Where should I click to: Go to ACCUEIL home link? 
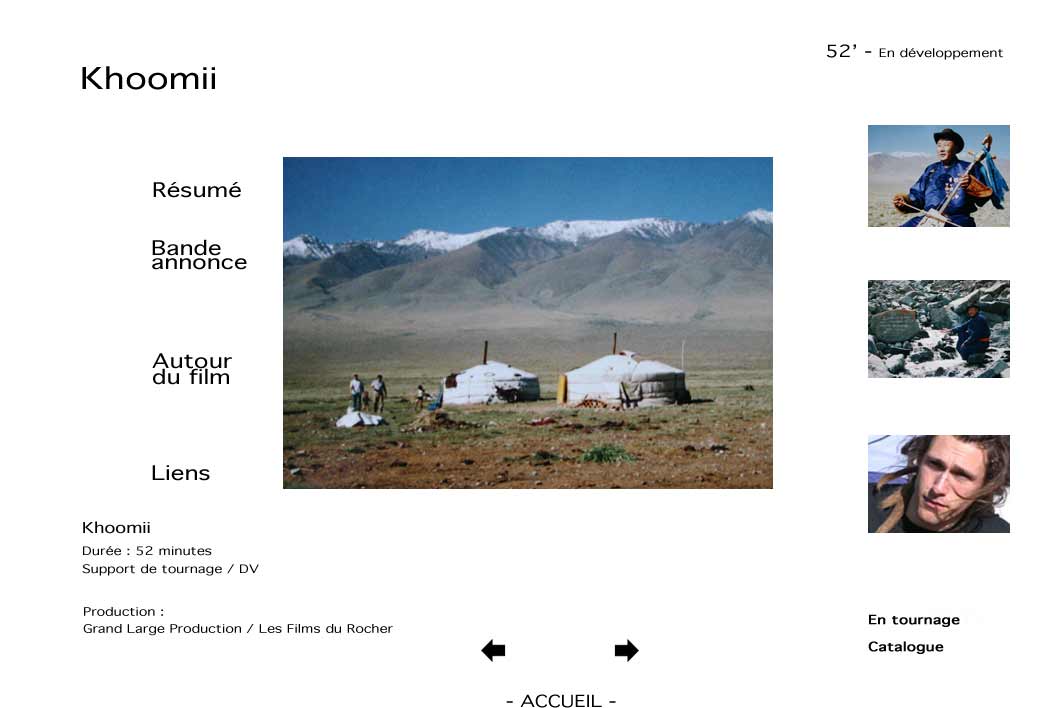[x=561, y=701]
